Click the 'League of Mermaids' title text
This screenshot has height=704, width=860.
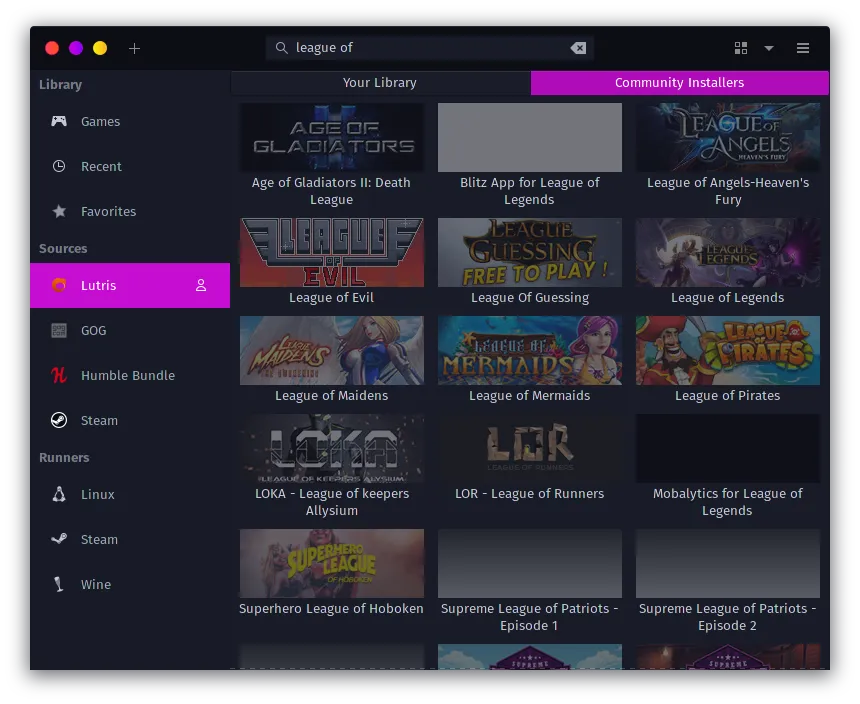529,396
